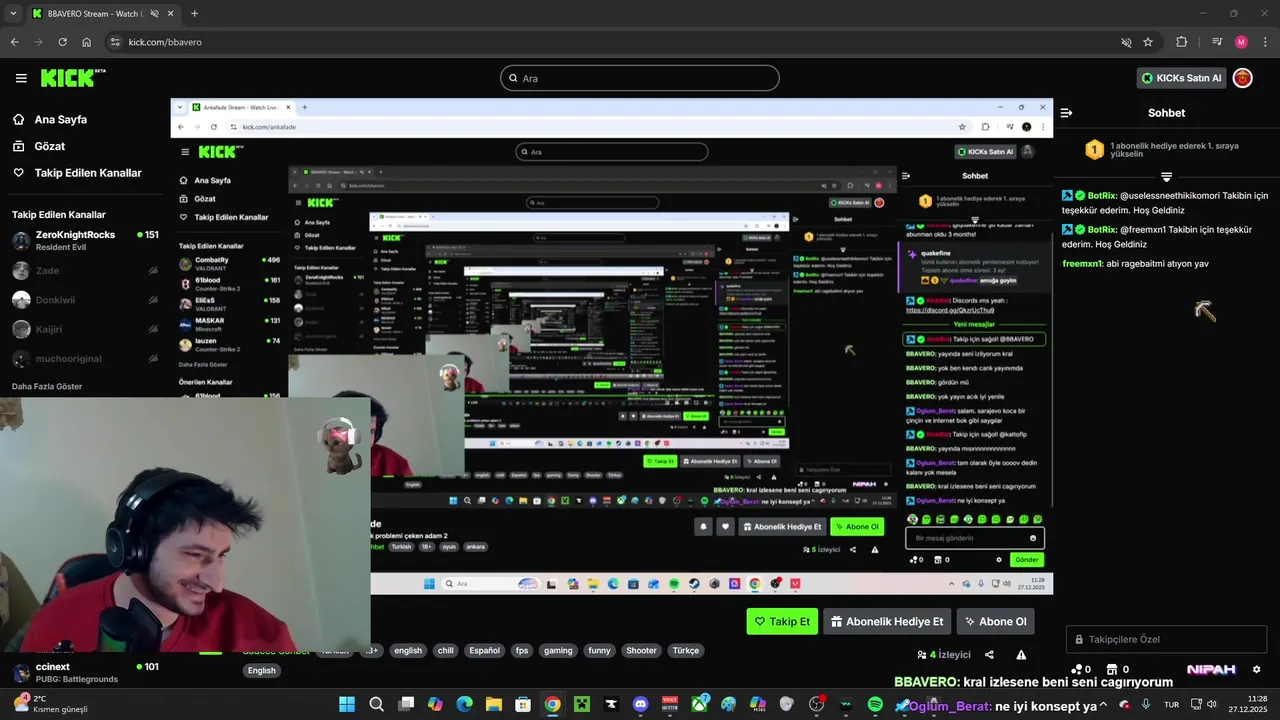Open Microsoft Edge from the taskbar
This screenshot has width=1280, height=720.
(x=464, y=704)
